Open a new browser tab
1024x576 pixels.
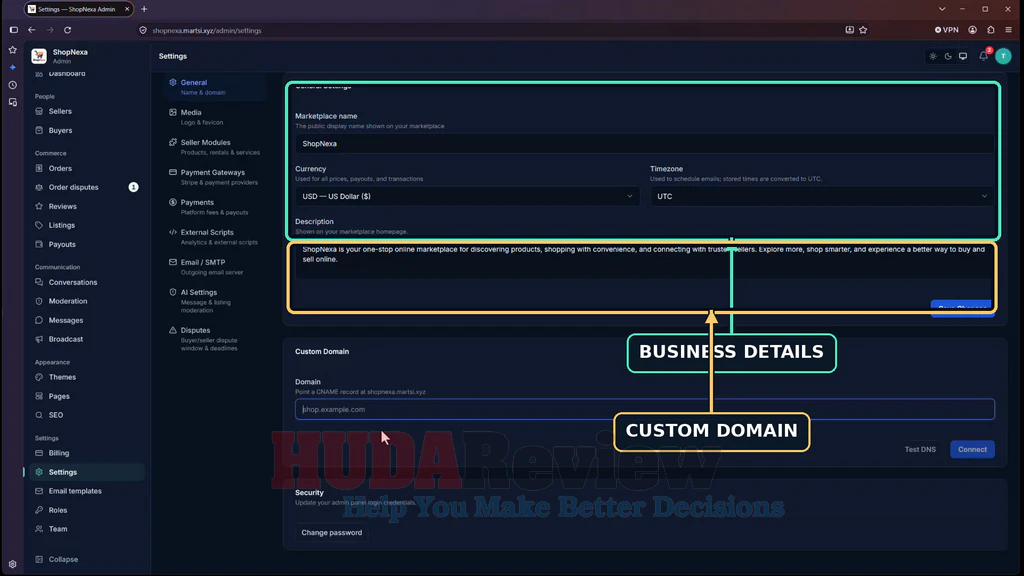144,9
